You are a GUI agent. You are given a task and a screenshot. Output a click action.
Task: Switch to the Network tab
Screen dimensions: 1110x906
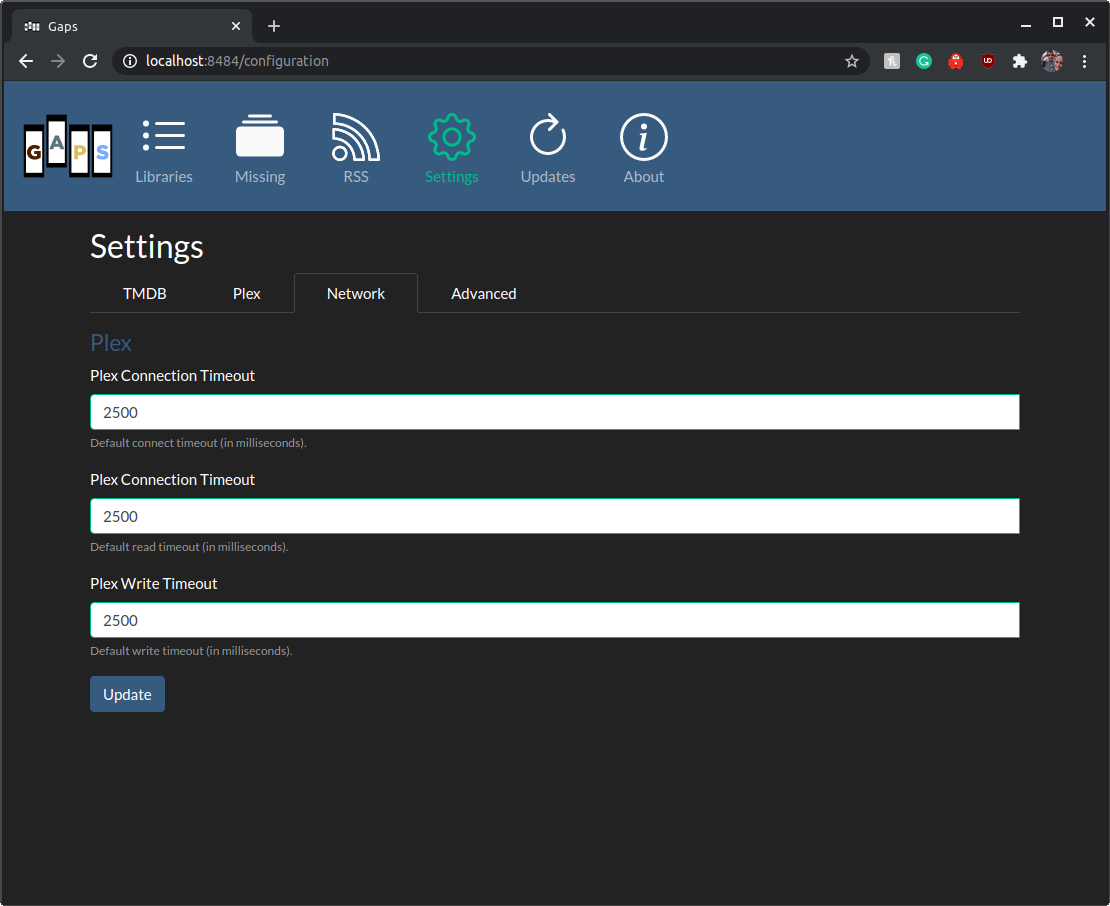click(355, 293)
